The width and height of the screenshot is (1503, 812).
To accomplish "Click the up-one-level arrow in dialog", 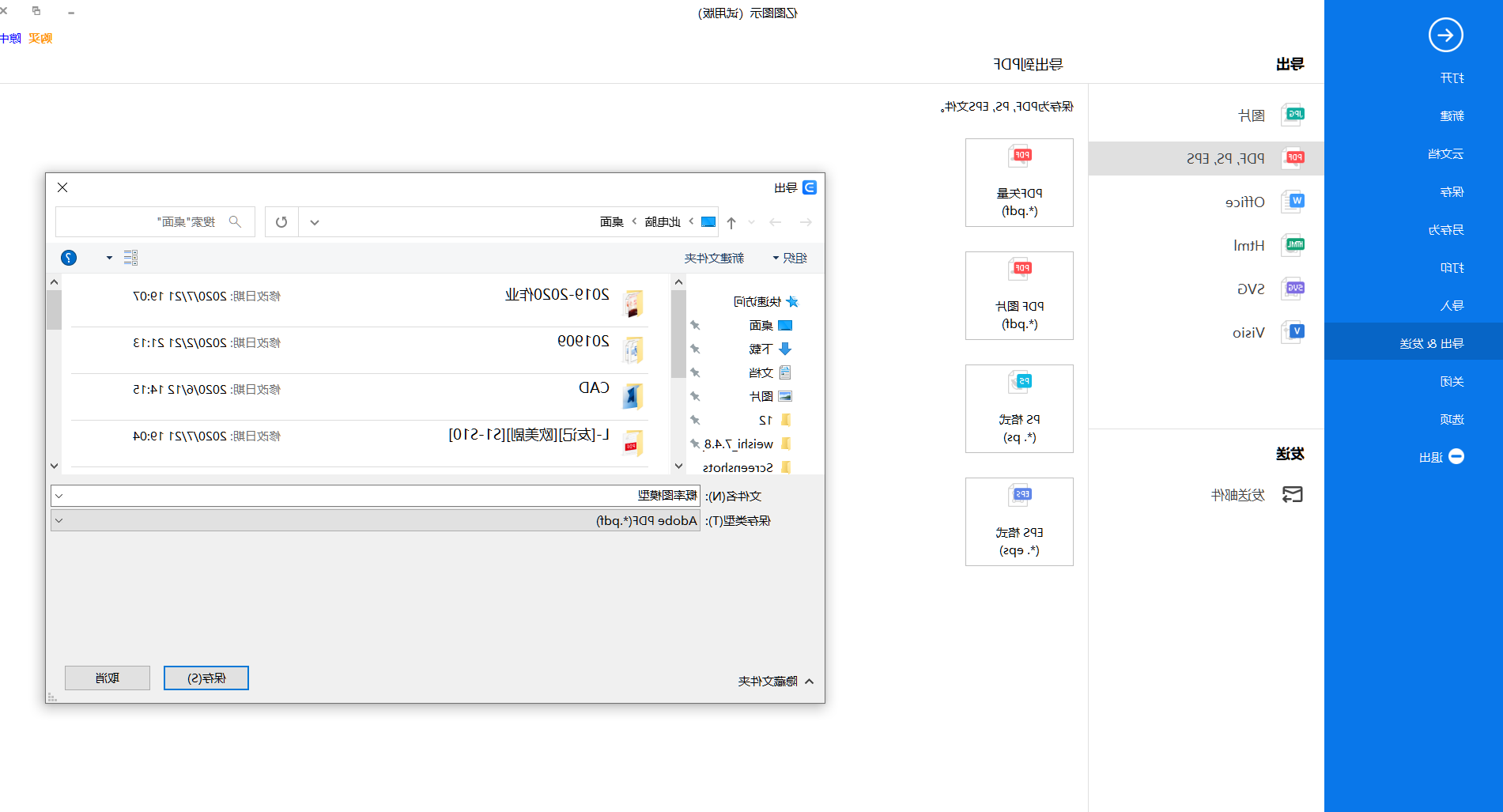I will (x=731, y=223).
